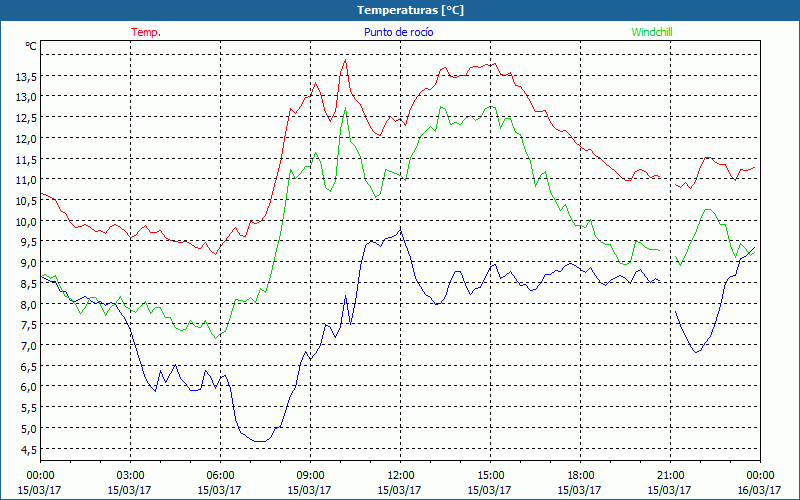The height and width of the screenshot is (500, 800).
Task: Click the 6,0 y-axis value
Action: (x=29, y=387)
